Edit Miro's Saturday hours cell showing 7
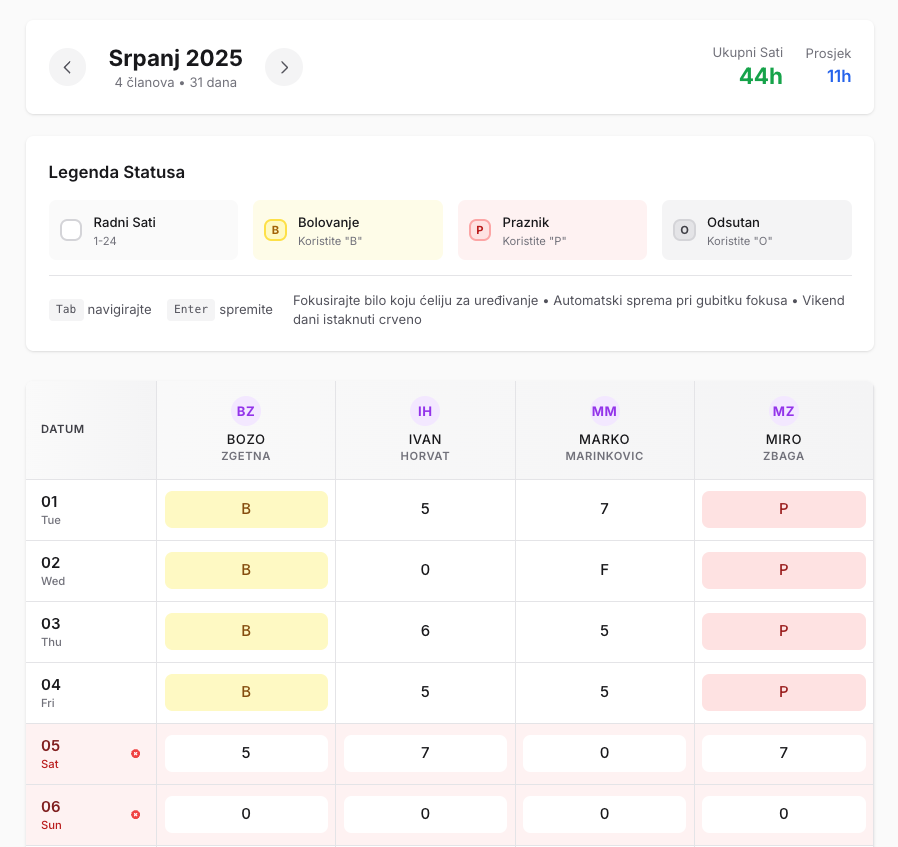This screenshot has height=847, width=898. tap(783, 753)
